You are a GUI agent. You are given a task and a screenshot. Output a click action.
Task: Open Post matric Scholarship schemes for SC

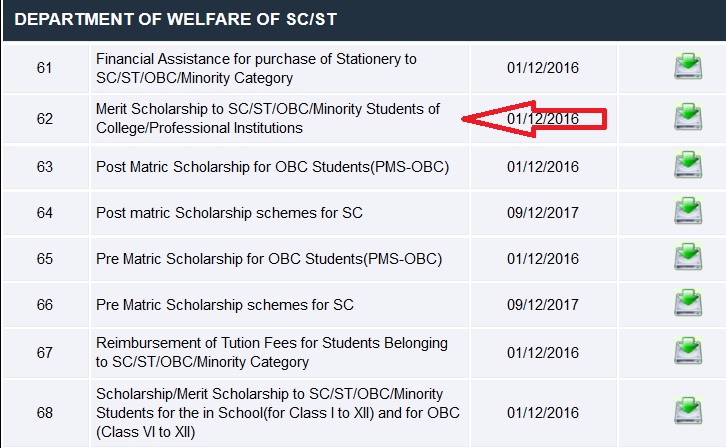[x=229, y=213]
